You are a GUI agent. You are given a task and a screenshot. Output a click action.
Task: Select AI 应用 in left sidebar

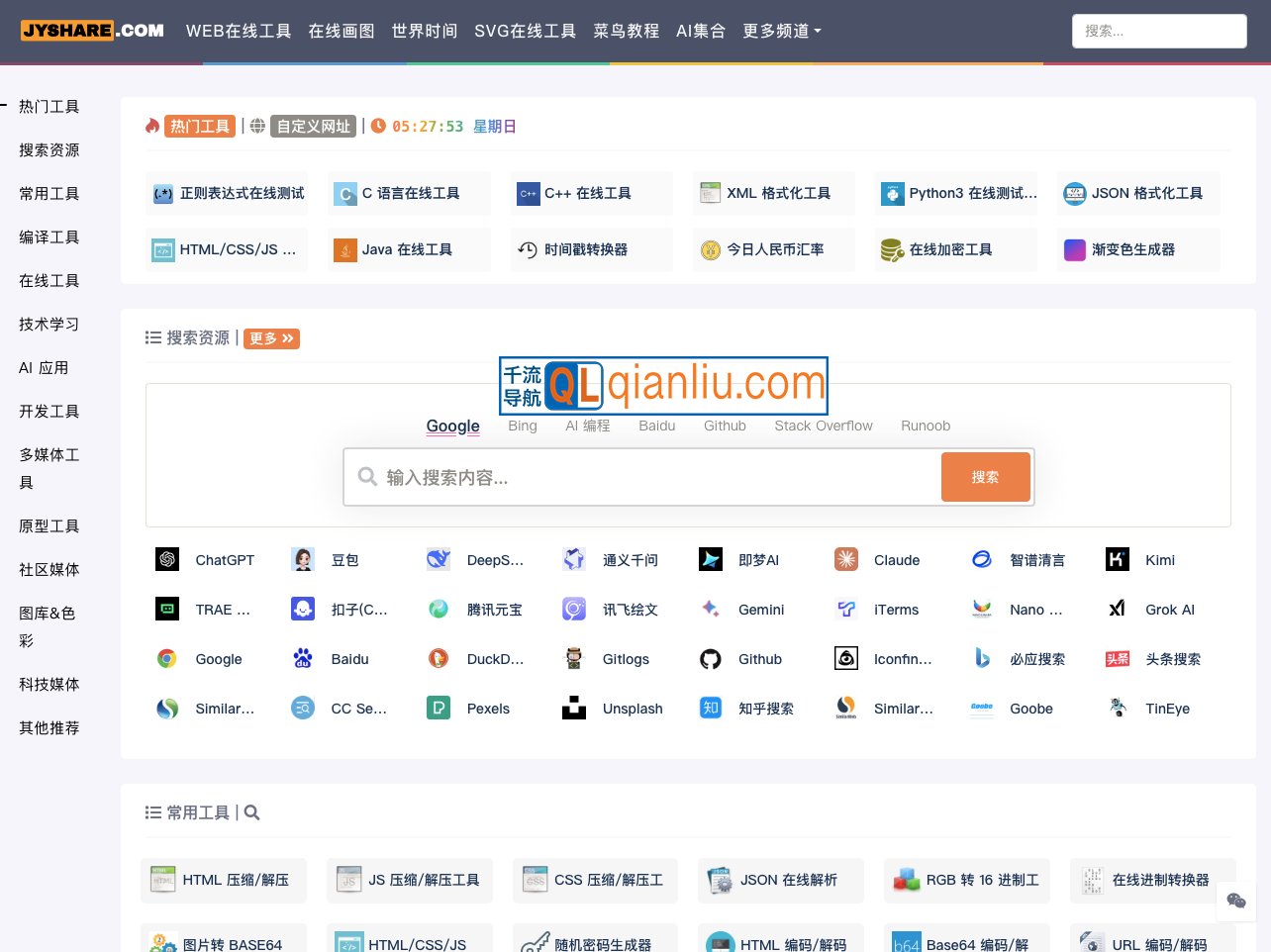tap(44, 368)
